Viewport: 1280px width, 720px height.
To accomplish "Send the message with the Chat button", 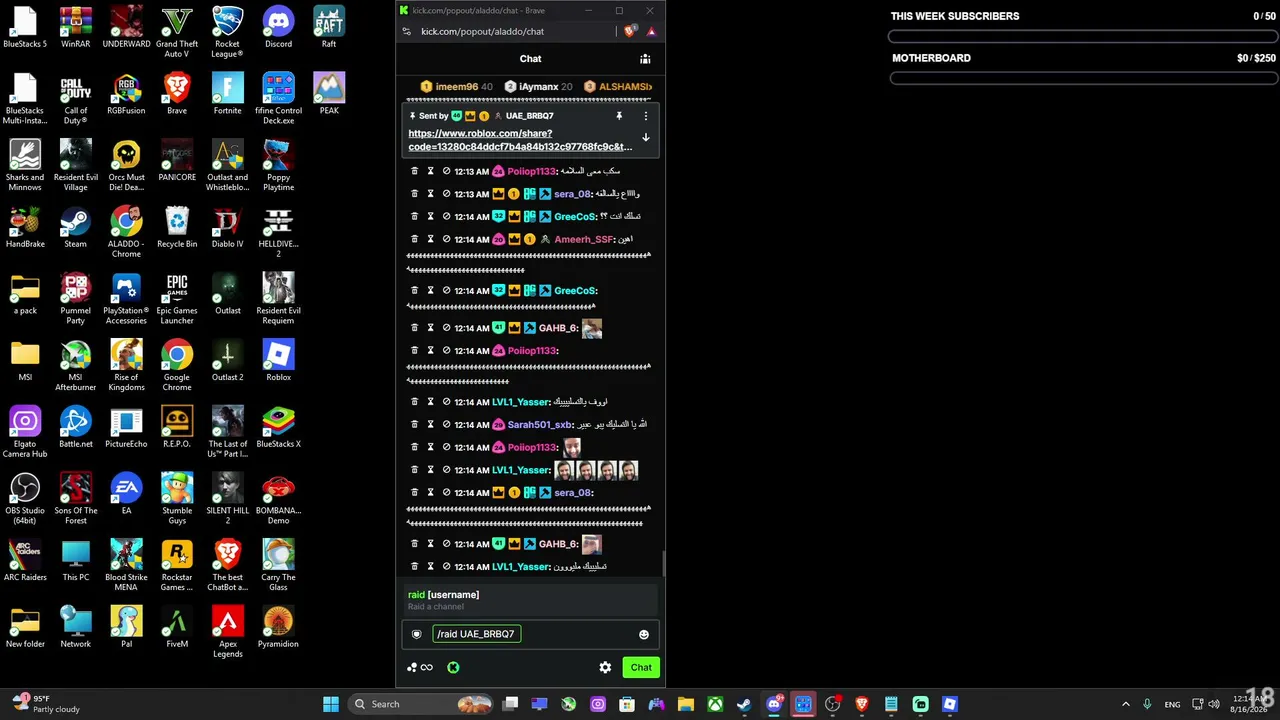I will point(641,668).
